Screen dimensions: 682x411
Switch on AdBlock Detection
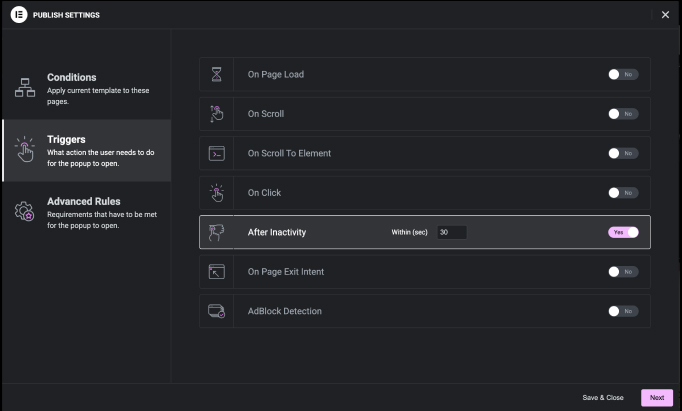coord(622,311)
